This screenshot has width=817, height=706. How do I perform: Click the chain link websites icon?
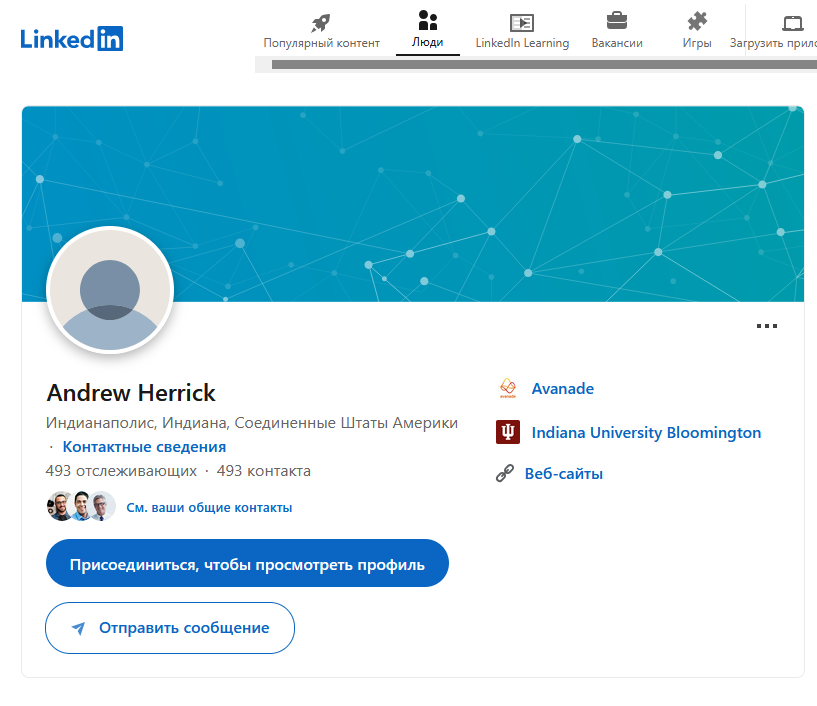[505, 474]
